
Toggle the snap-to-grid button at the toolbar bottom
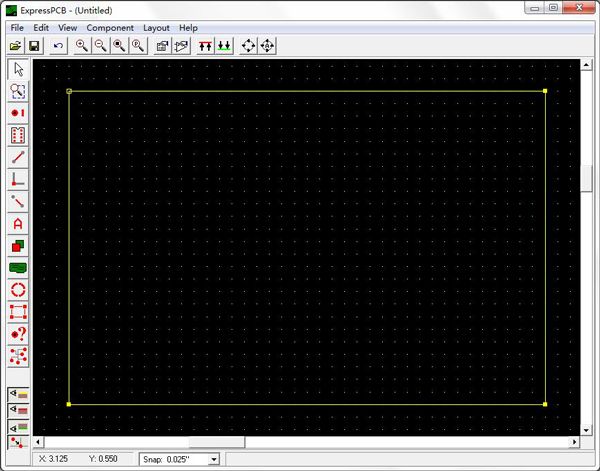point(18,443)
